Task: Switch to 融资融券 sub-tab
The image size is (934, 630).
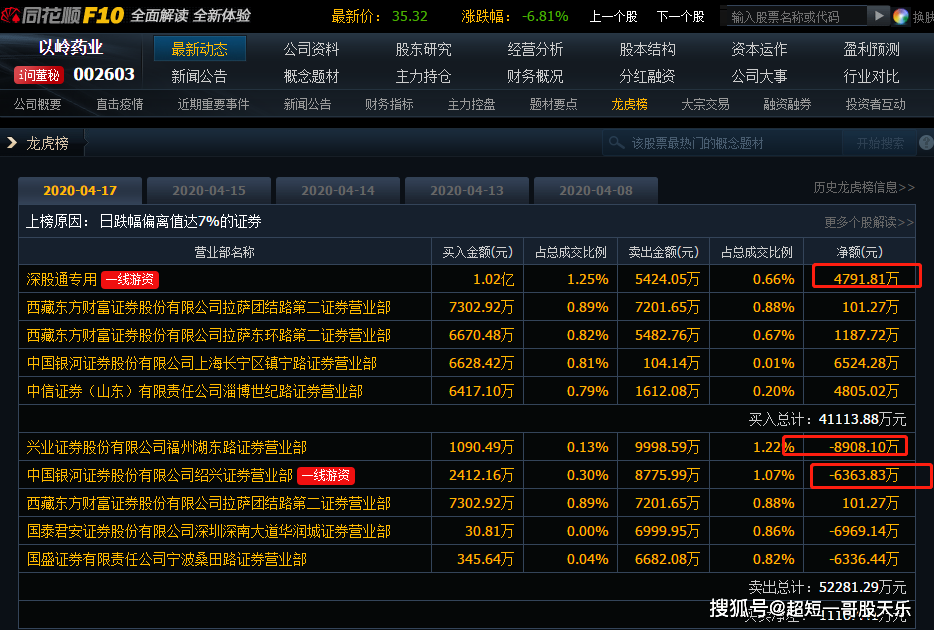Action: pos(787,105)
